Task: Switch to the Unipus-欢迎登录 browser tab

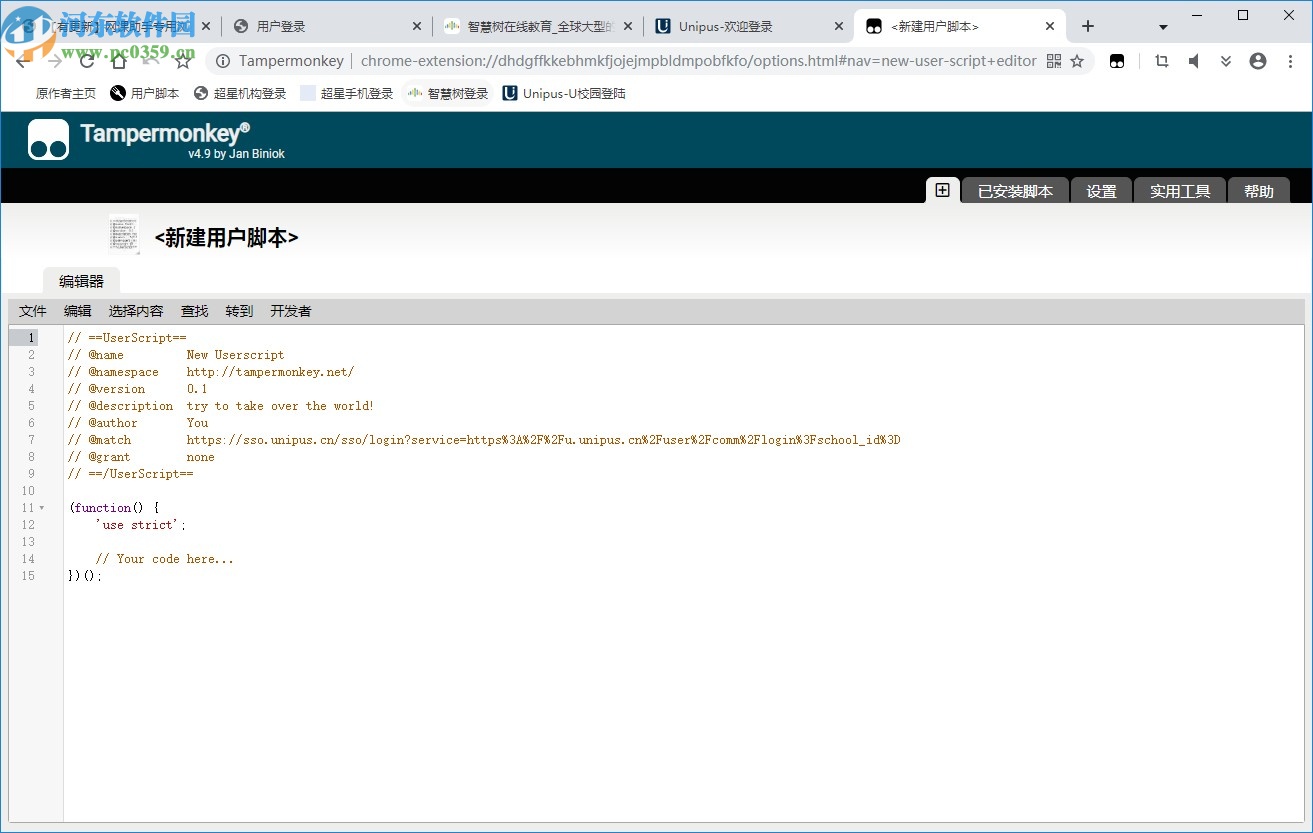Action: click(749, 26)
